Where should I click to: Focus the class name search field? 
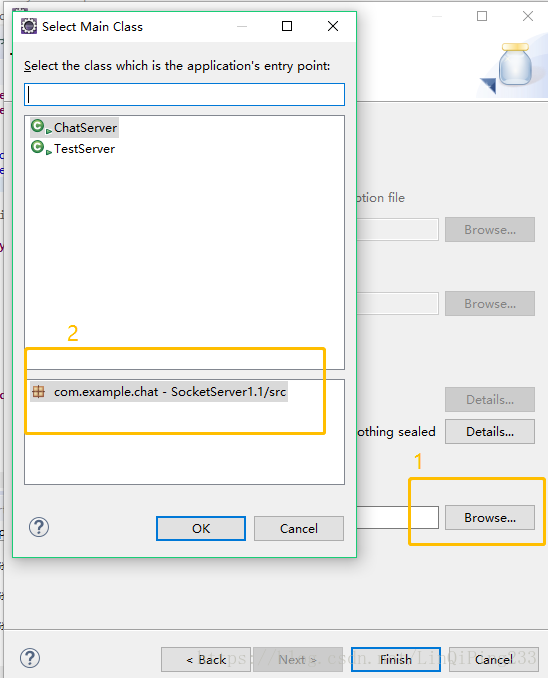(x=184, y=95)
